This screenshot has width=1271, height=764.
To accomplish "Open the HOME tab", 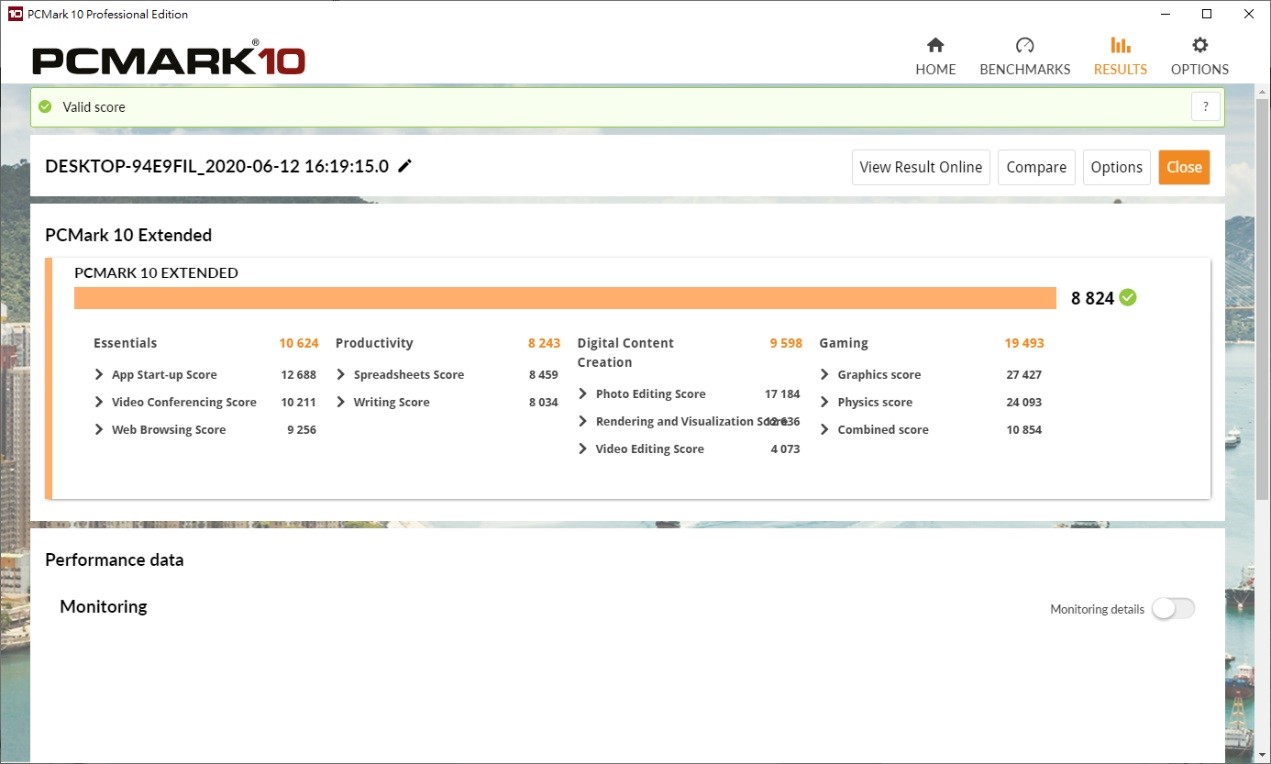I will (x=935, y=57).
